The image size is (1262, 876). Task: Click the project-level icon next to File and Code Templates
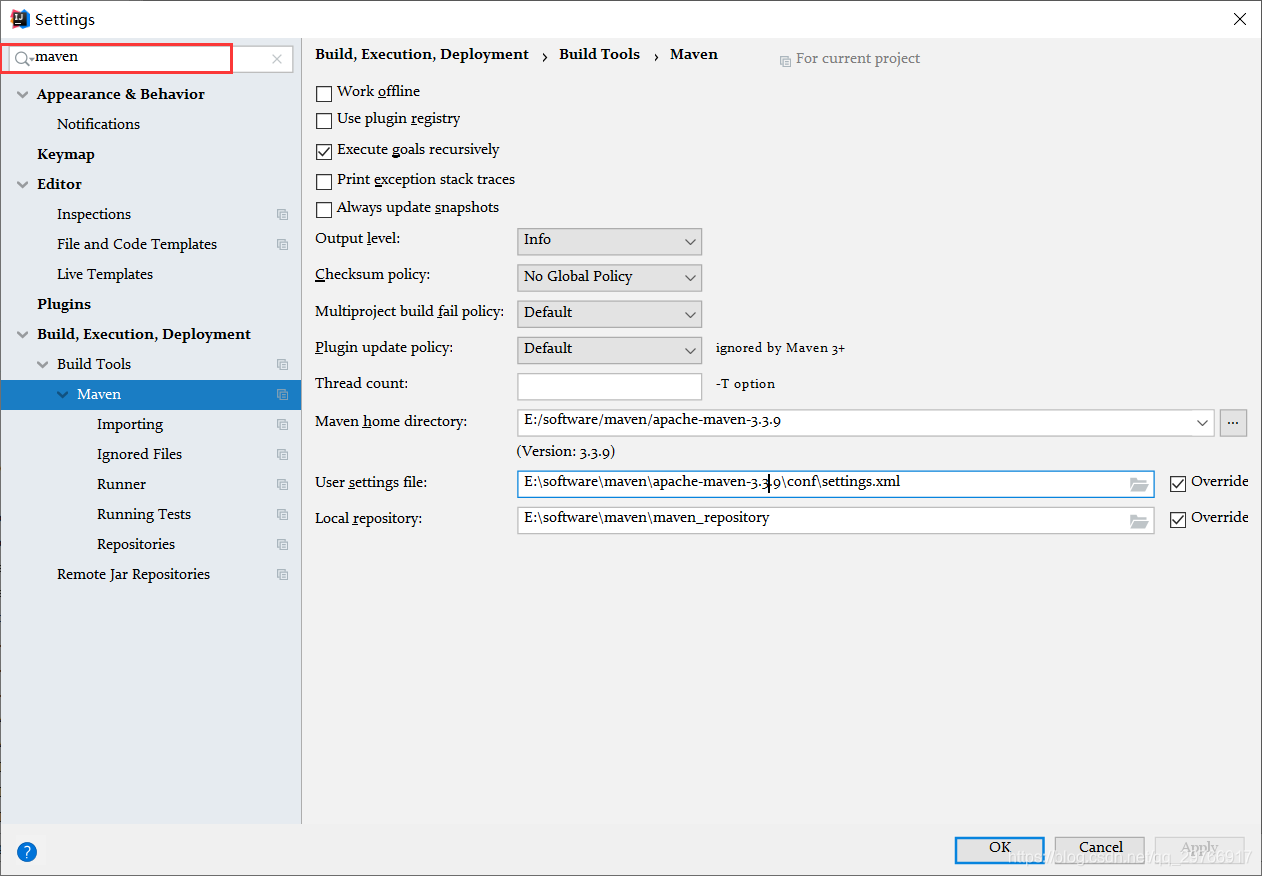pyautogui.click(x=282, y=244)
